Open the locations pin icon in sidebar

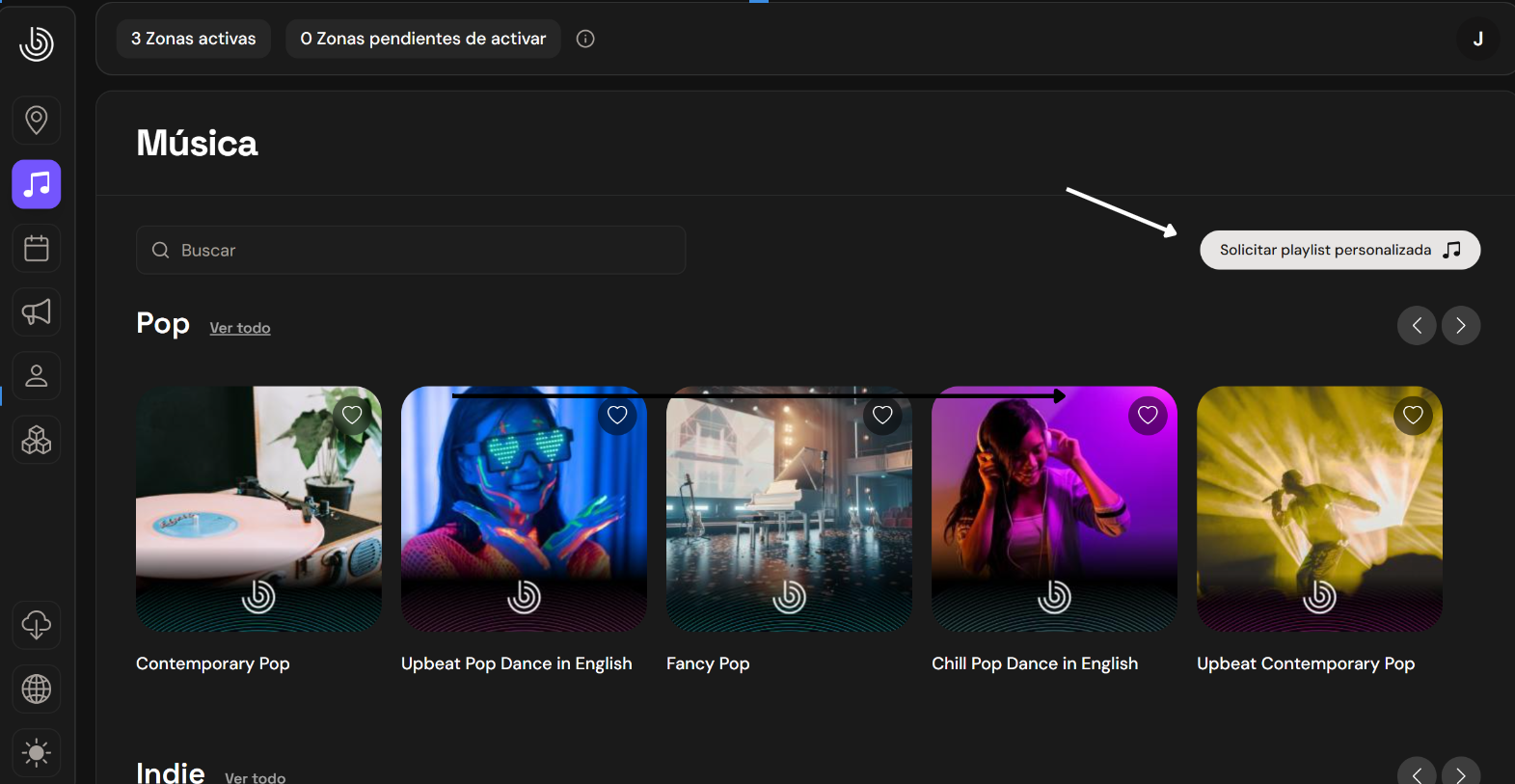tap(37, 120)
